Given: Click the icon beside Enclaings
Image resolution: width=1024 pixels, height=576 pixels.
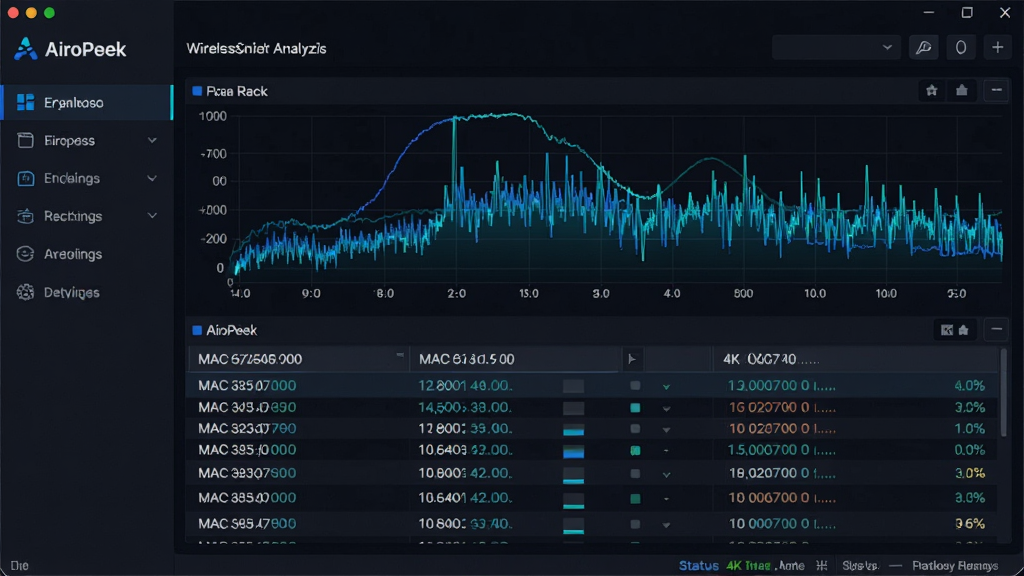Looking at the screenshot, I should [25, 178].
